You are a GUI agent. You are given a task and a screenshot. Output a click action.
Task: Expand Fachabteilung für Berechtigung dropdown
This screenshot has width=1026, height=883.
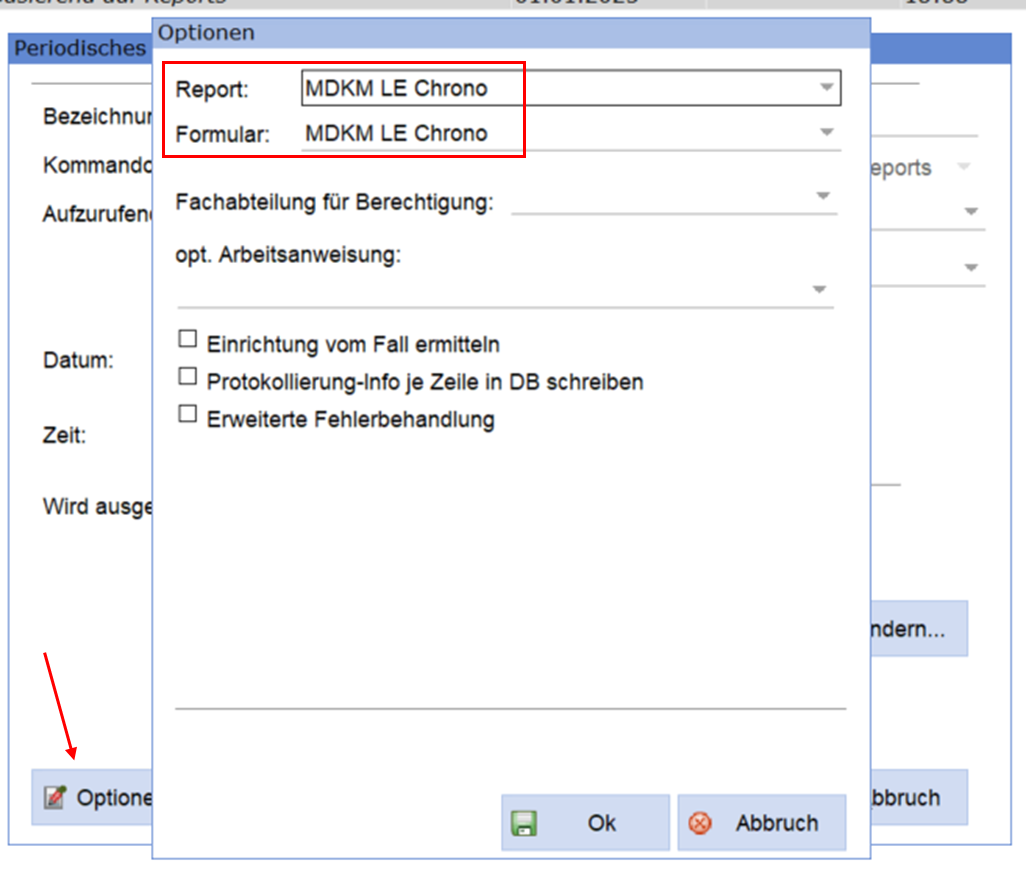[x=823, y=196]
